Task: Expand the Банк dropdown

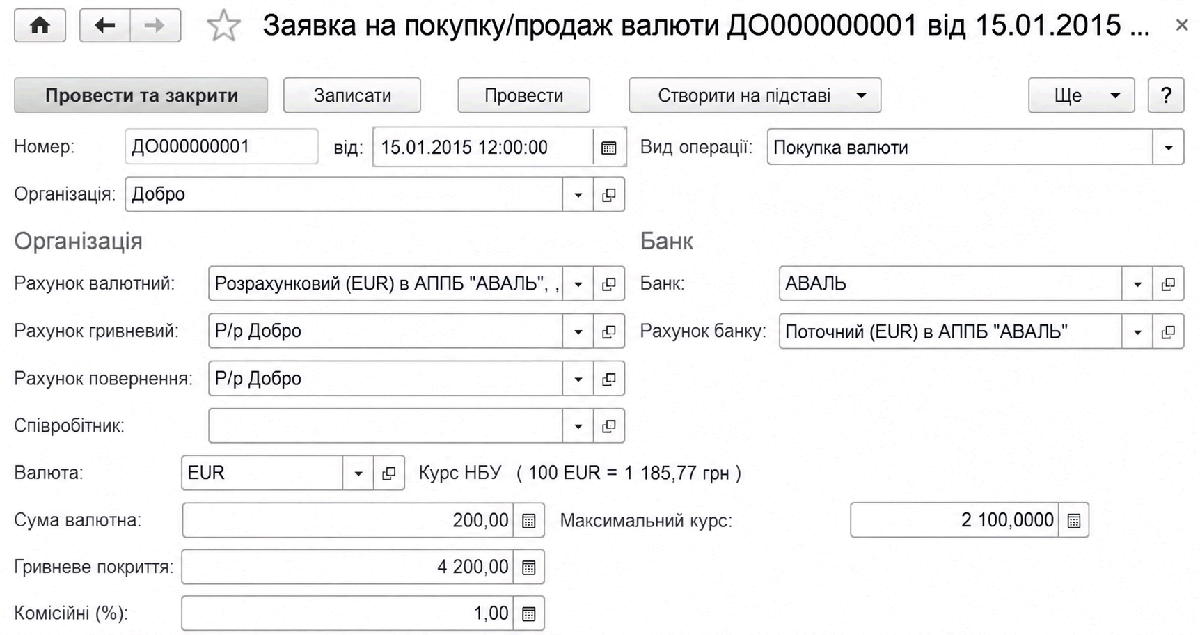Action: 1138,283
